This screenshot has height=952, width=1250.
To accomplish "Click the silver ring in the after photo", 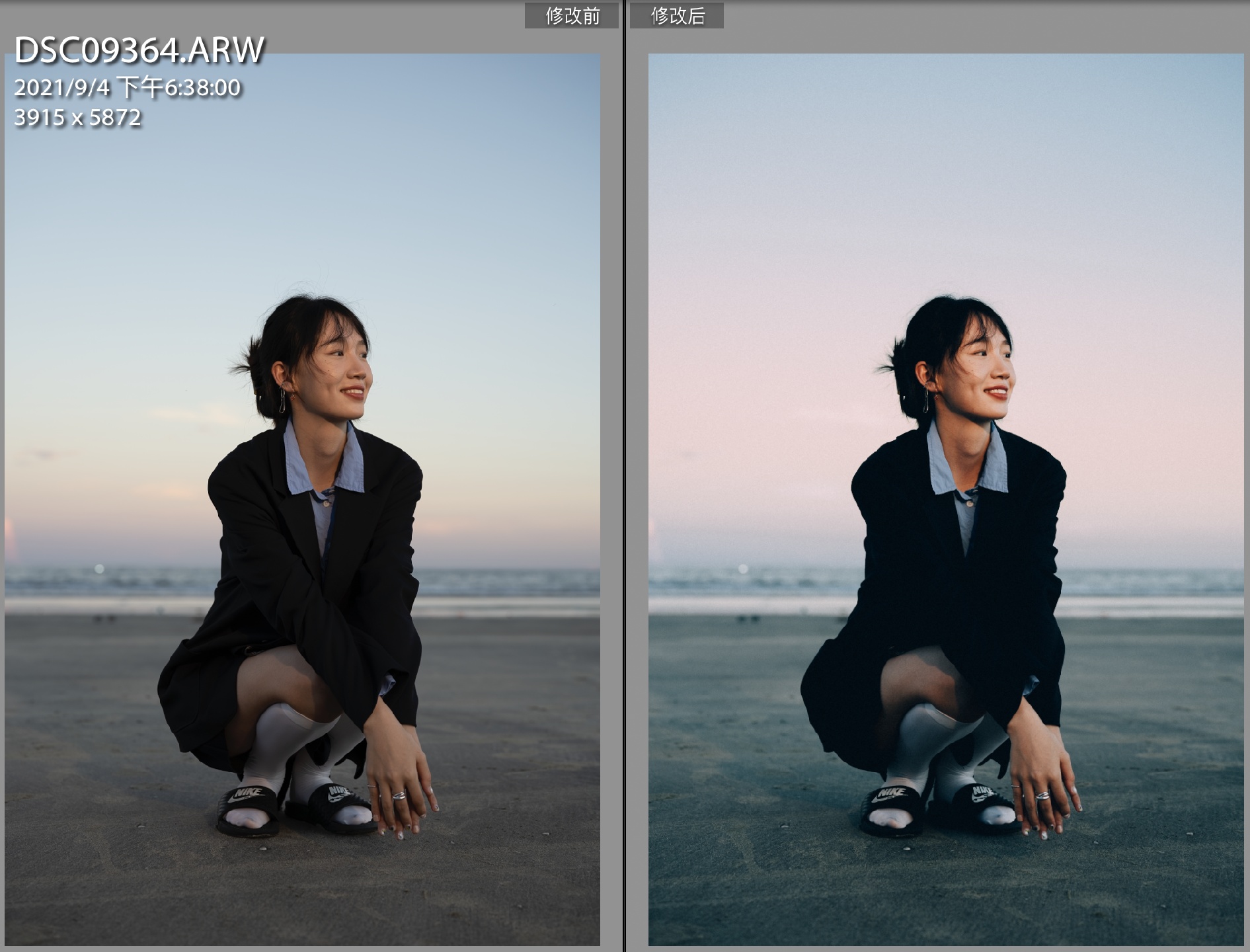I will pos(1042,795).
